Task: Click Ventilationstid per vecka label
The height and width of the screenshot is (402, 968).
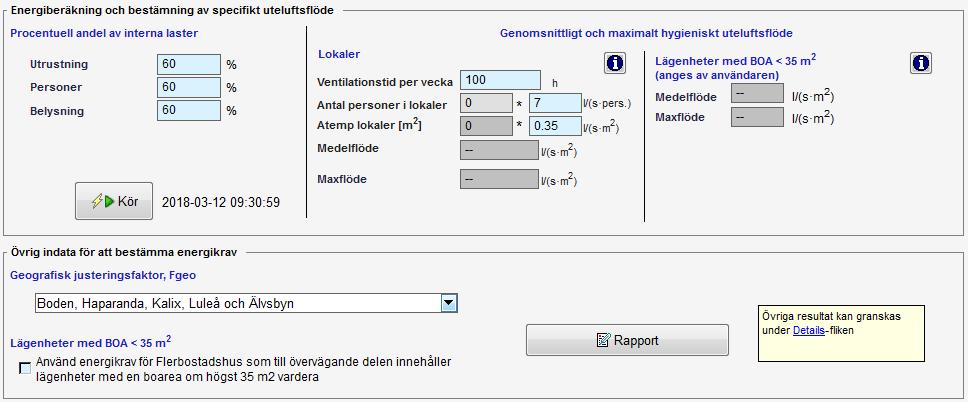Action: pyautogui.click(x=385, y=82)
